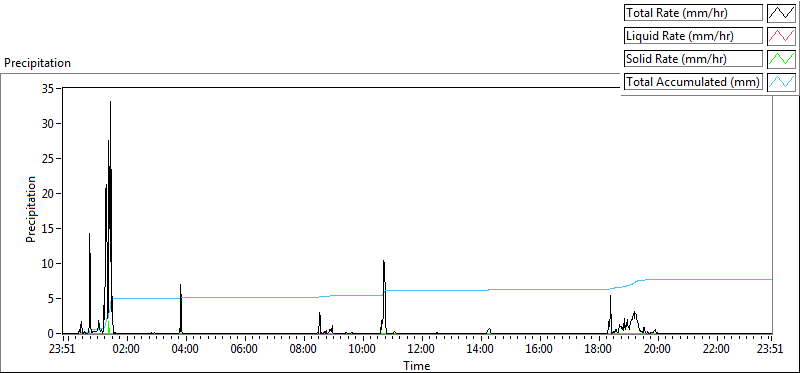The height and width of the screenshot is (373, 800).
Task: Click the 5 value on y-axis
Action: (52, 299)
